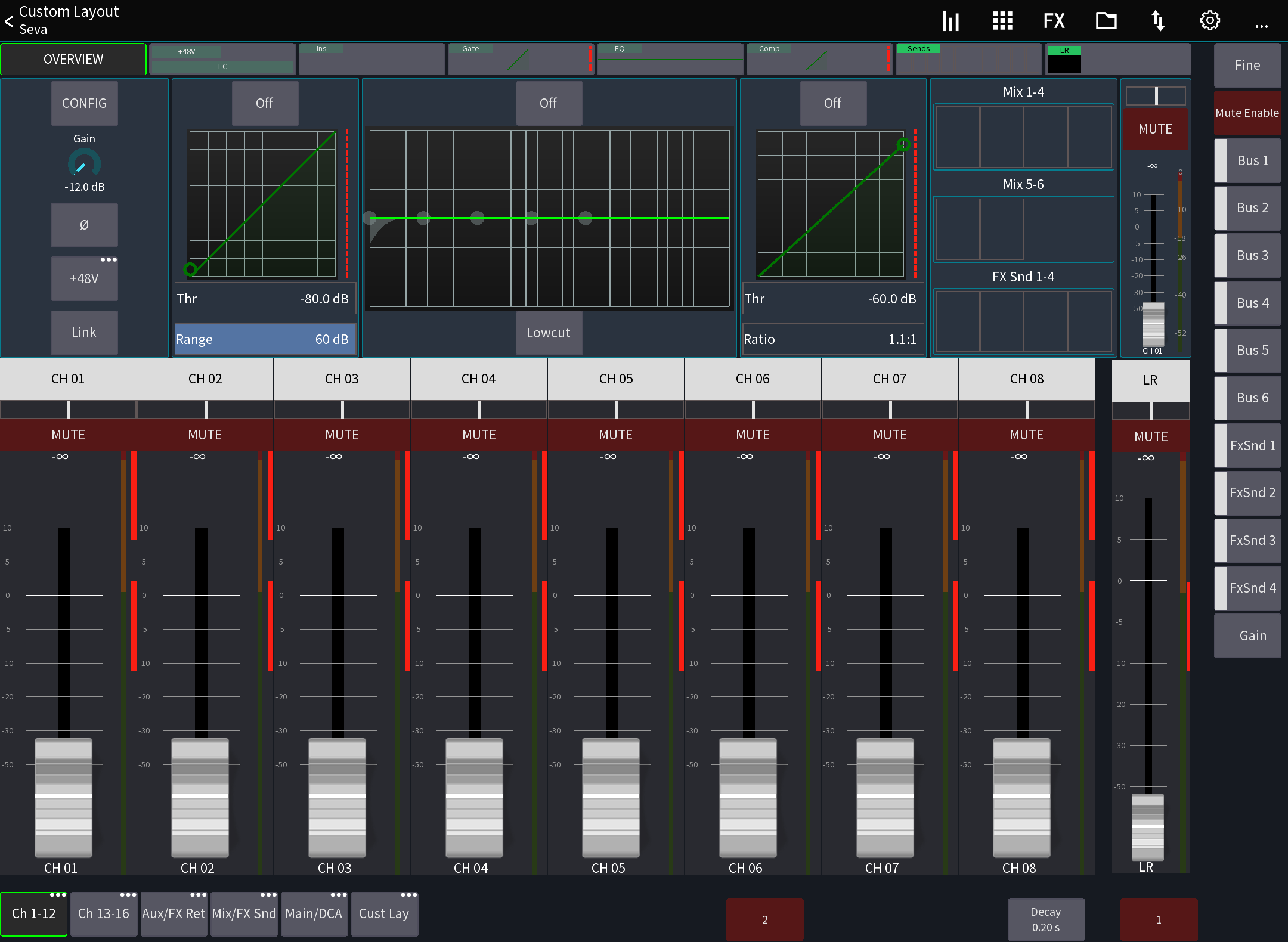The image size is (1288, 942).
Task: Expand options on the Cust Lay tab
Action: (407, 895)
